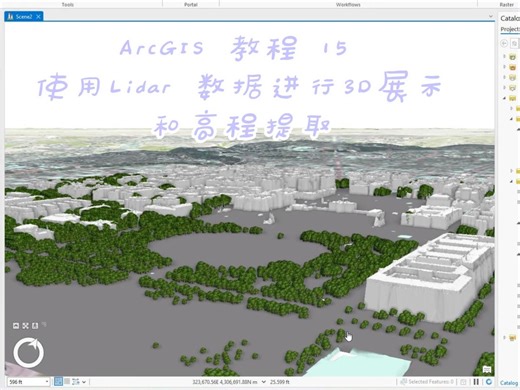Open the snapping options dropdown arrow
The image size is (520, 390).
point(84,382)
